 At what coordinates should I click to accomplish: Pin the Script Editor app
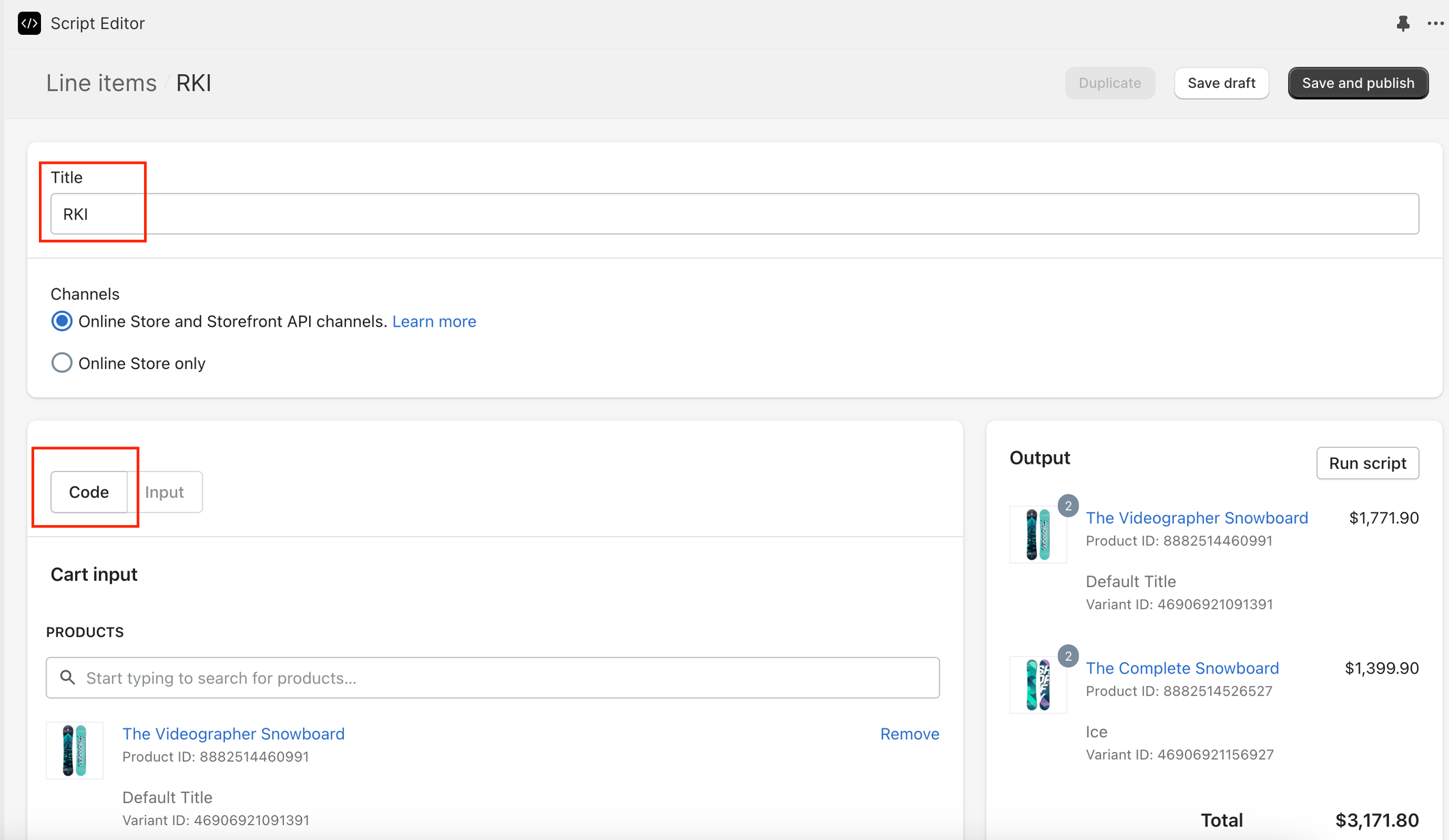[1403, 23]
